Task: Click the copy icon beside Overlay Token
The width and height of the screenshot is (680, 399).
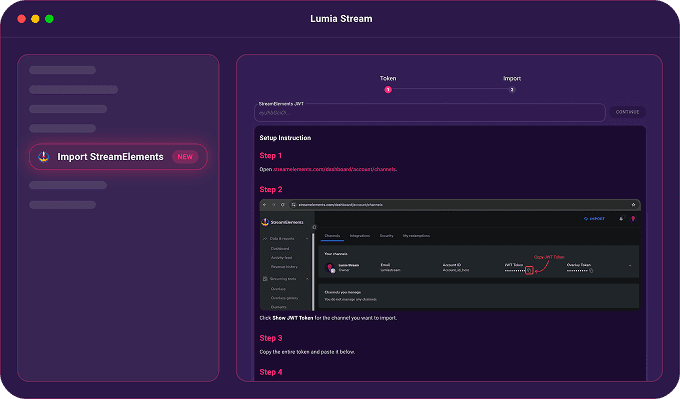Action: click(591, 271)
